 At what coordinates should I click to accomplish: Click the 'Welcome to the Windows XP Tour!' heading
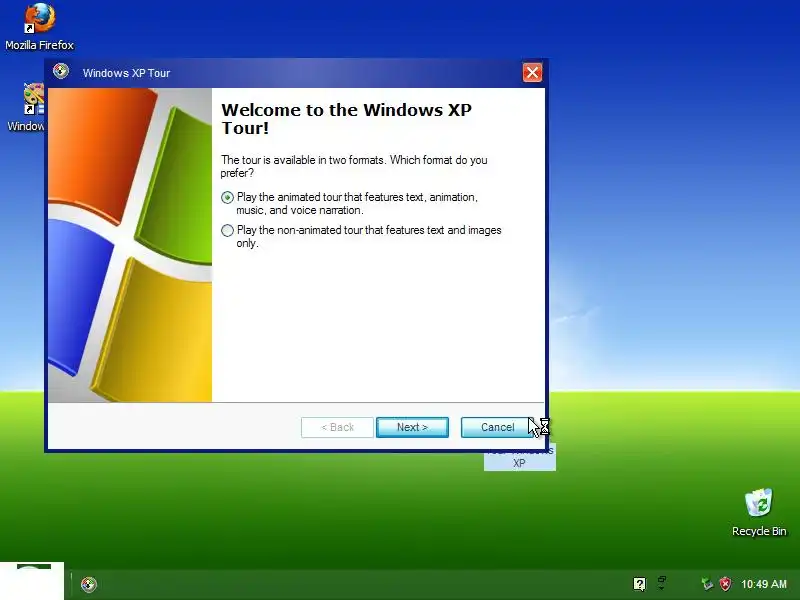[346, 119]
